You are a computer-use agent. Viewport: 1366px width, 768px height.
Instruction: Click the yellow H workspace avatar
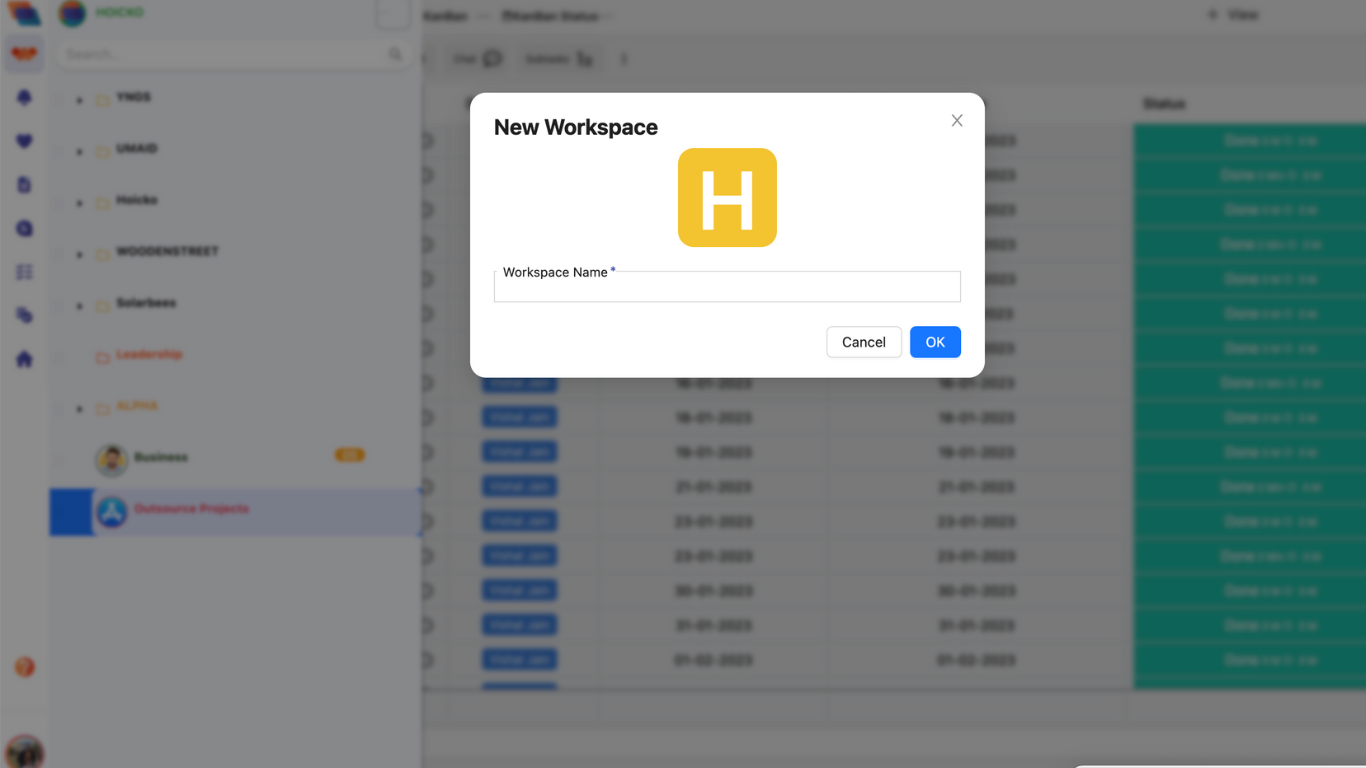click(727, 198)
